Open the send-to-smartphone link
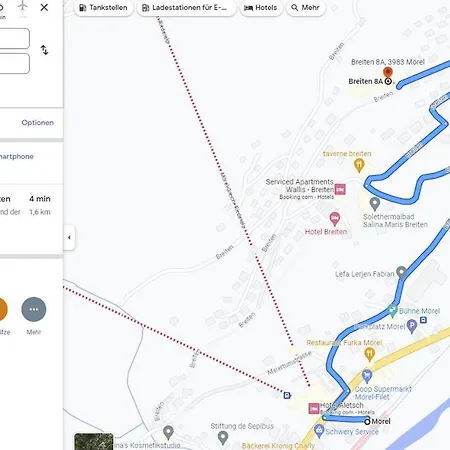This screenshot has width=450, height=450. pyautogui.click(x=17, y=156)
